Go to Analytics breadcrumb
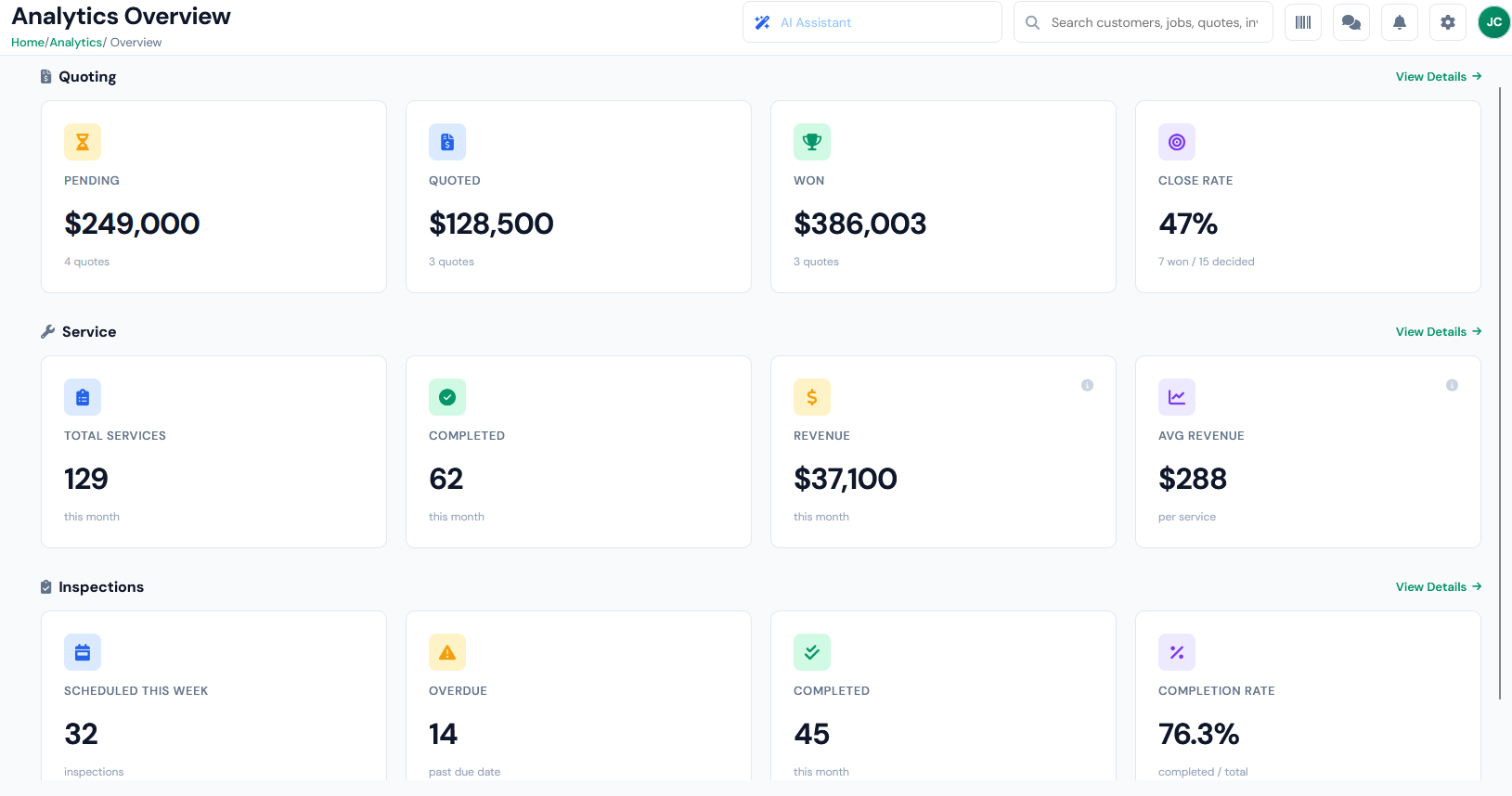The image size is (1512, 796). tap(76, 43)
